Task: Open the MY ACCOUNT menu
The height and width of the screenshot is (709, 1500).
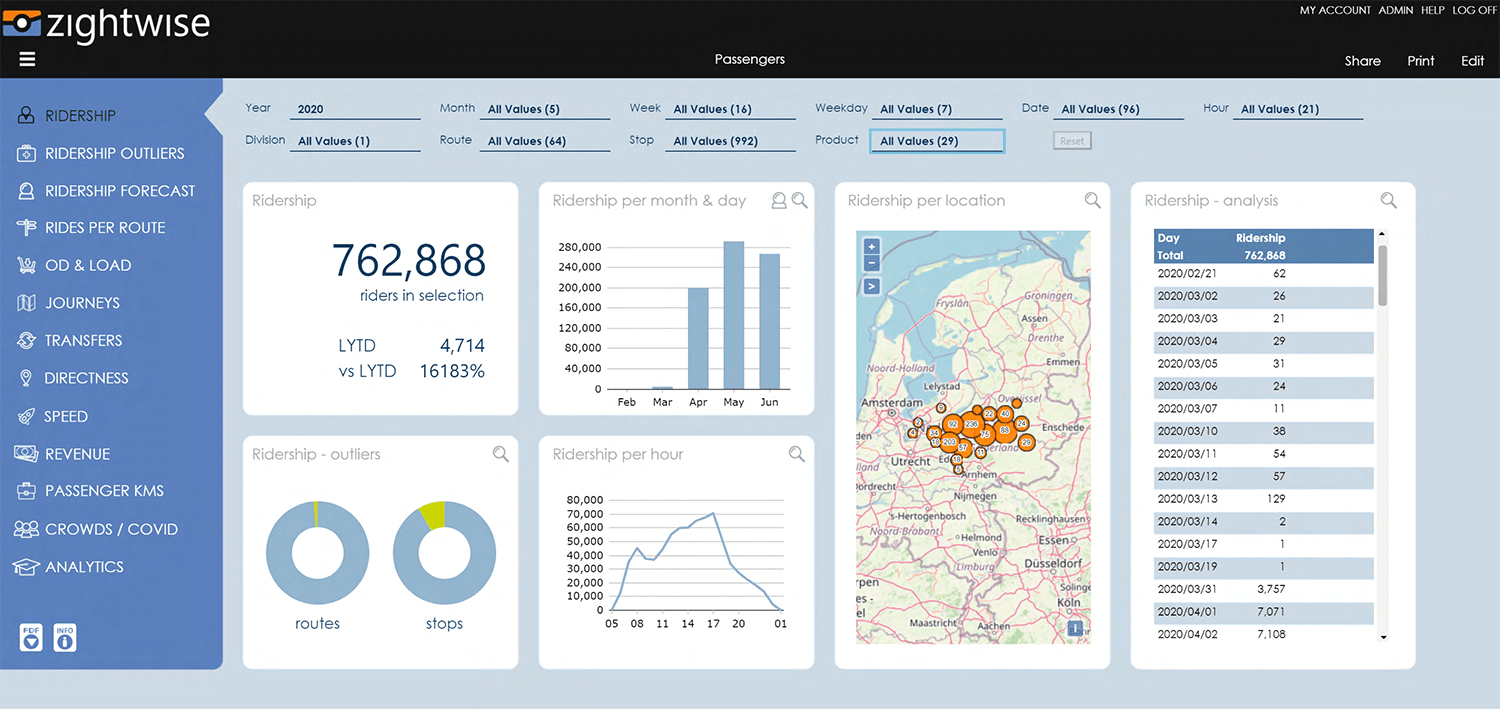Action: 1335,10
